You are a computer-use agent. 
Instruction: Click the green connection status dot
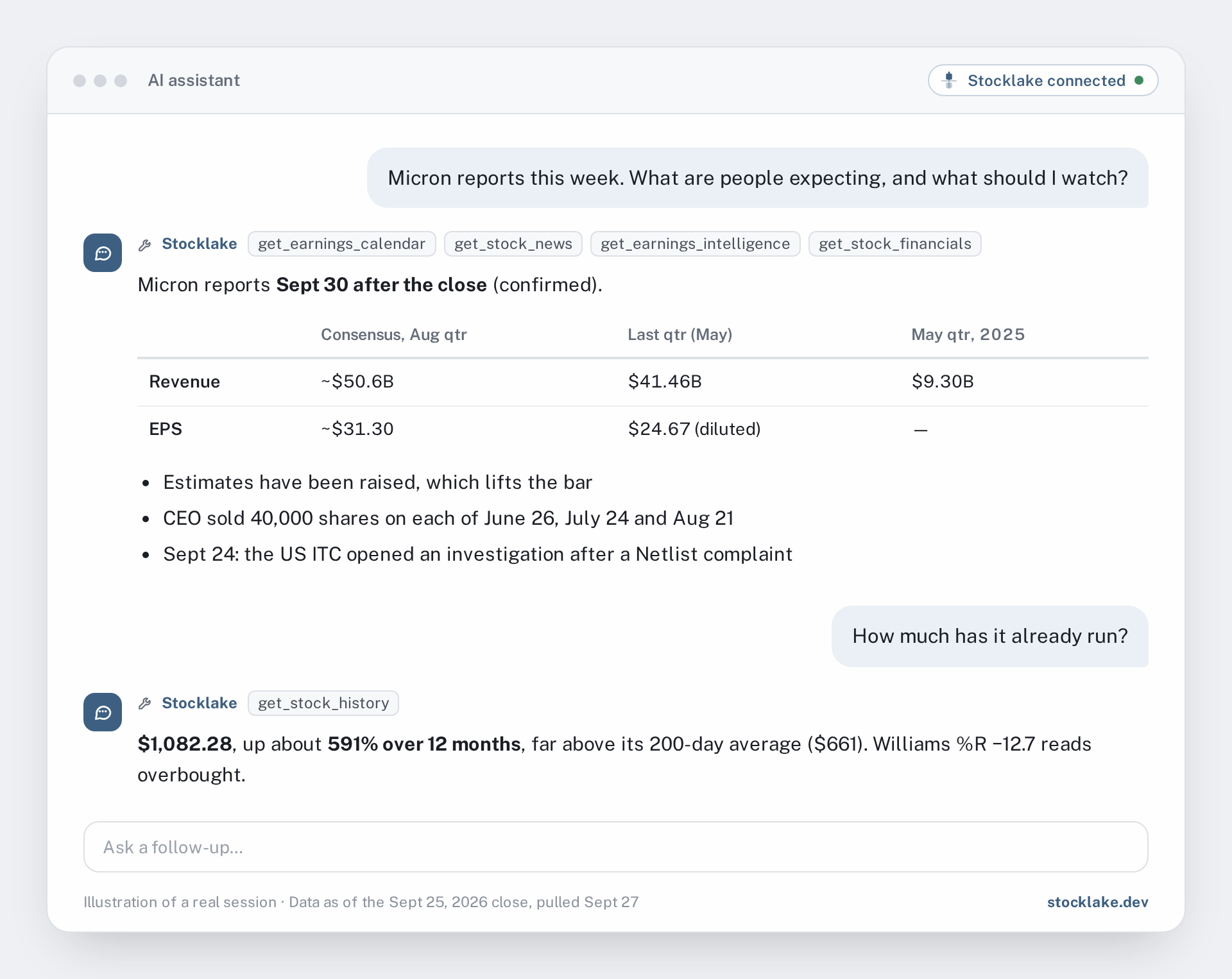coord(1139,80)
